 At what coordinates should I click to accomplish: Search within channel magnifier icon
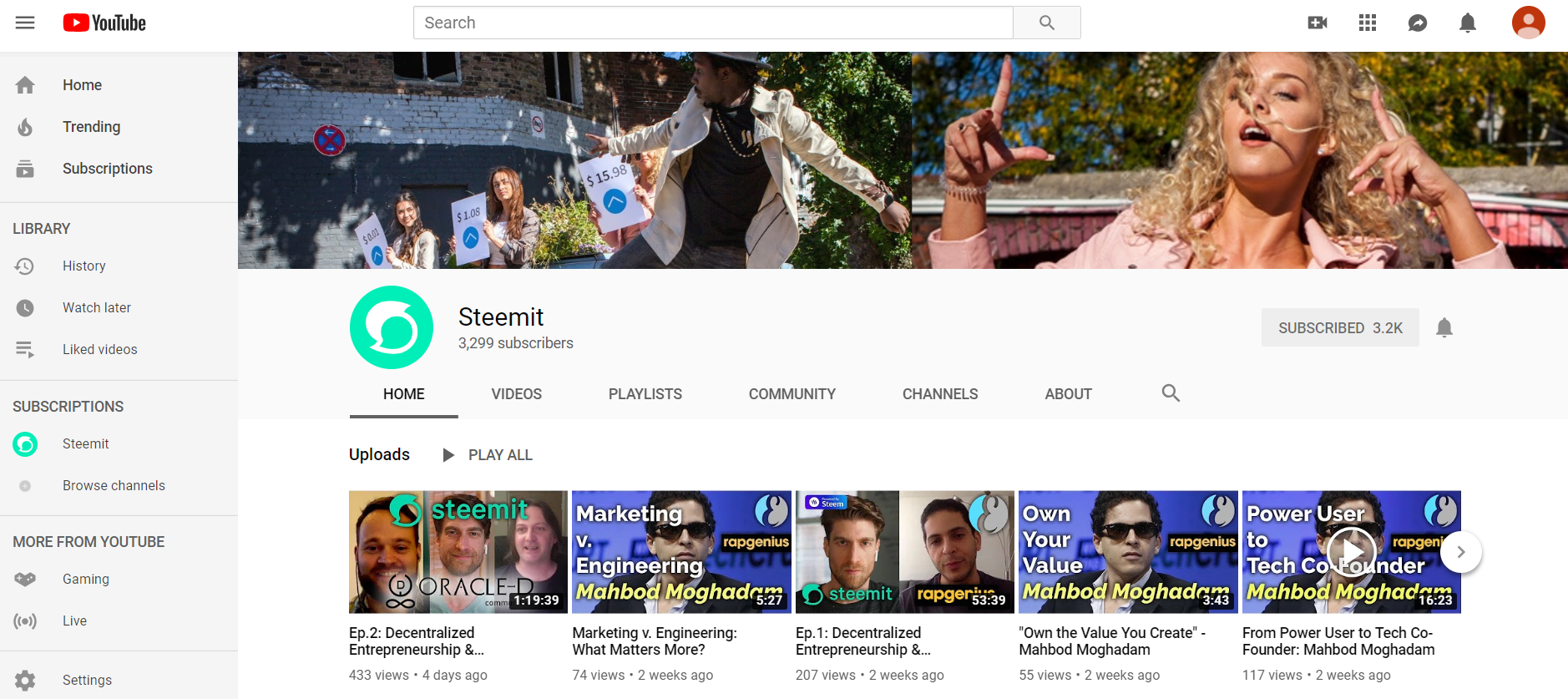(x=1171, y=393)
